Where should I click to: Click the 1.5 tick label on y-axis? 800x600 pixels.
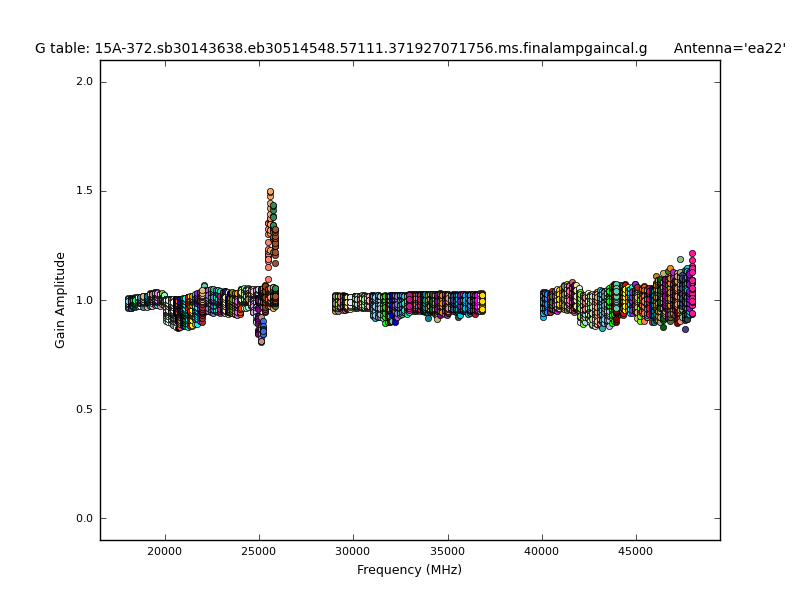pos(84,191)
